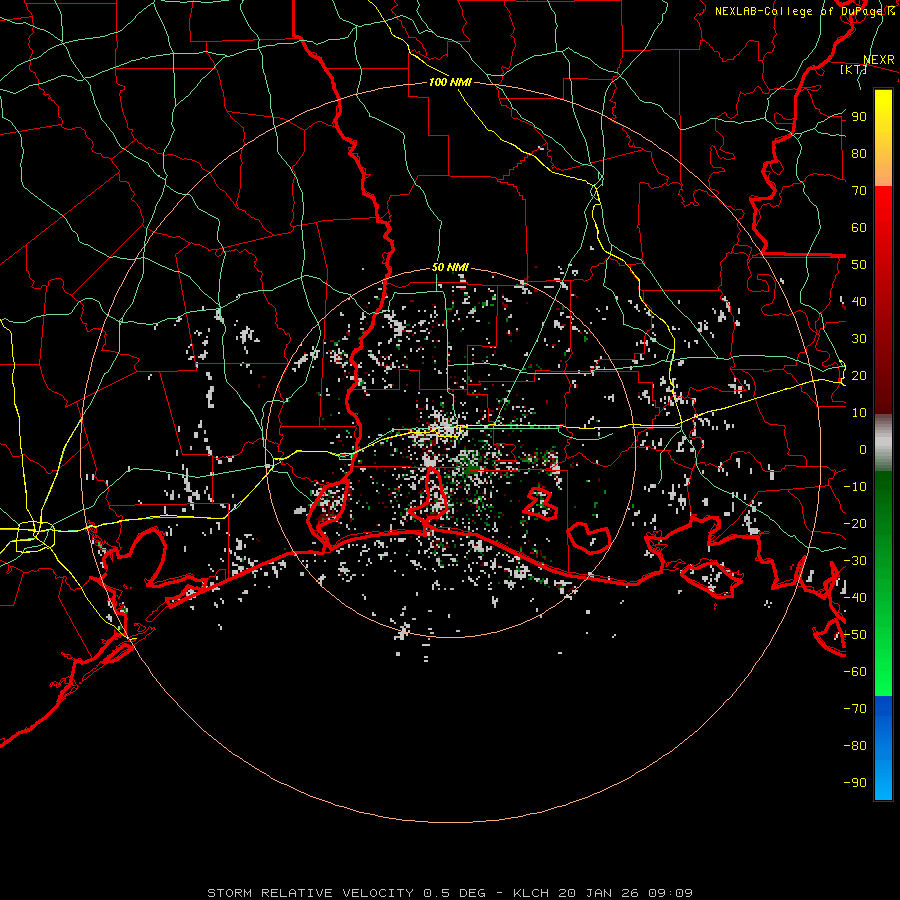Screen dimensions: 900x900
Task: Click the -80 value on the velocity scale
Action: pyautogui.click(x=855, y=746)
